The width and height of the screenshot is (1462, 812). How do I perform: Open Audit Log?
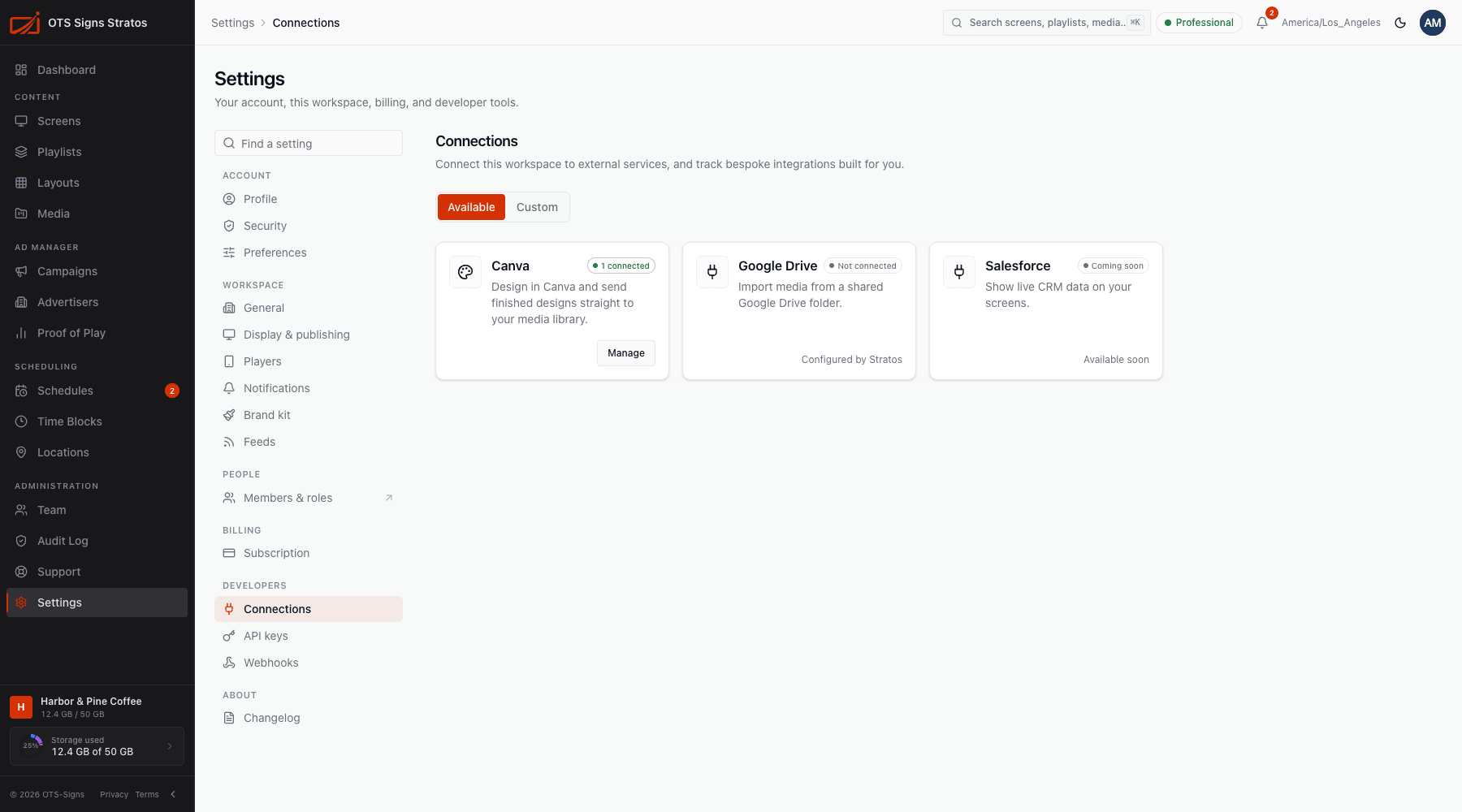(97, 541)
